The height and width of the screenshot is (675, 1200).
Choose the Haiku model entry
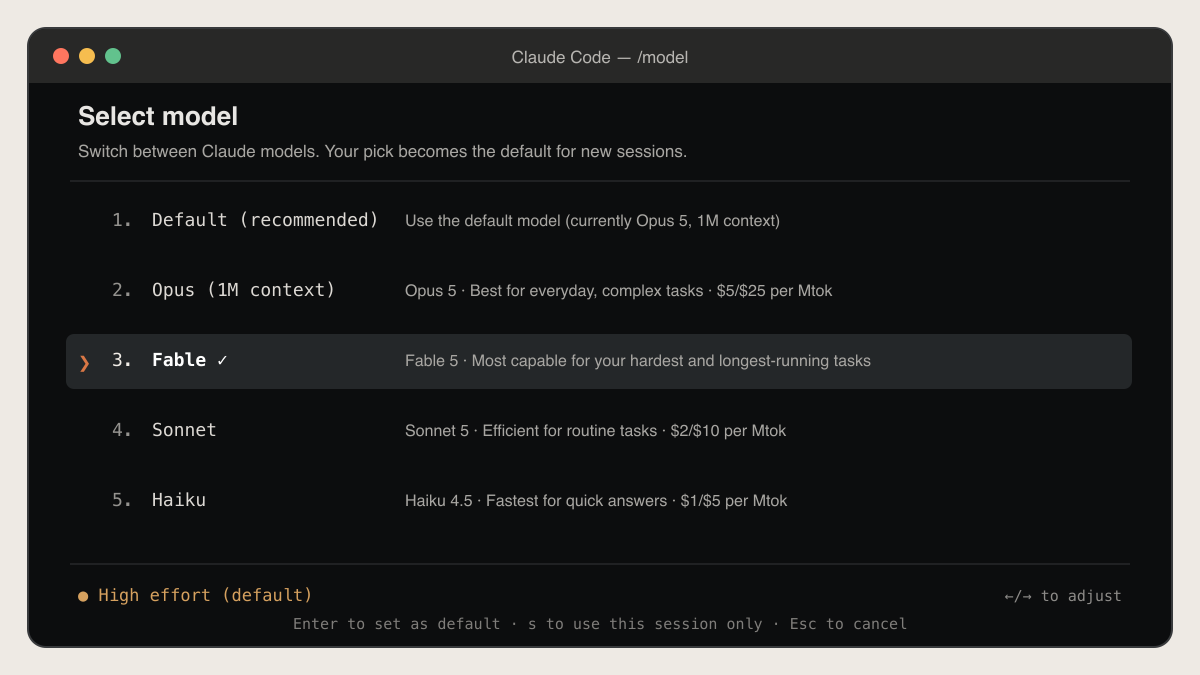599,500
